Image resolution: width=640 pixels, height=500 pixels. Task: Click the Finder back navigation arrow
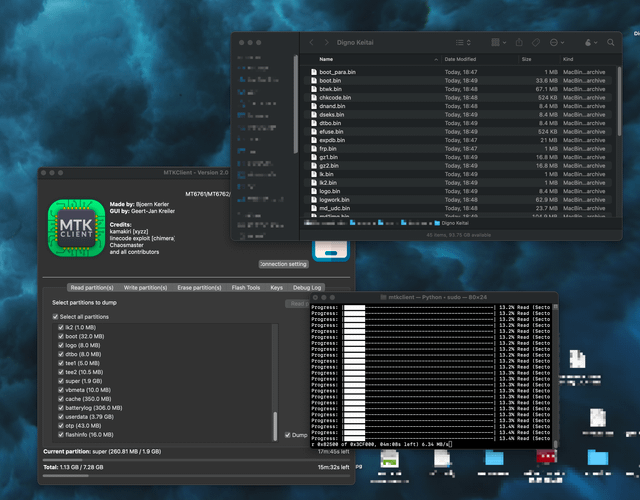(x=311, y=42)
